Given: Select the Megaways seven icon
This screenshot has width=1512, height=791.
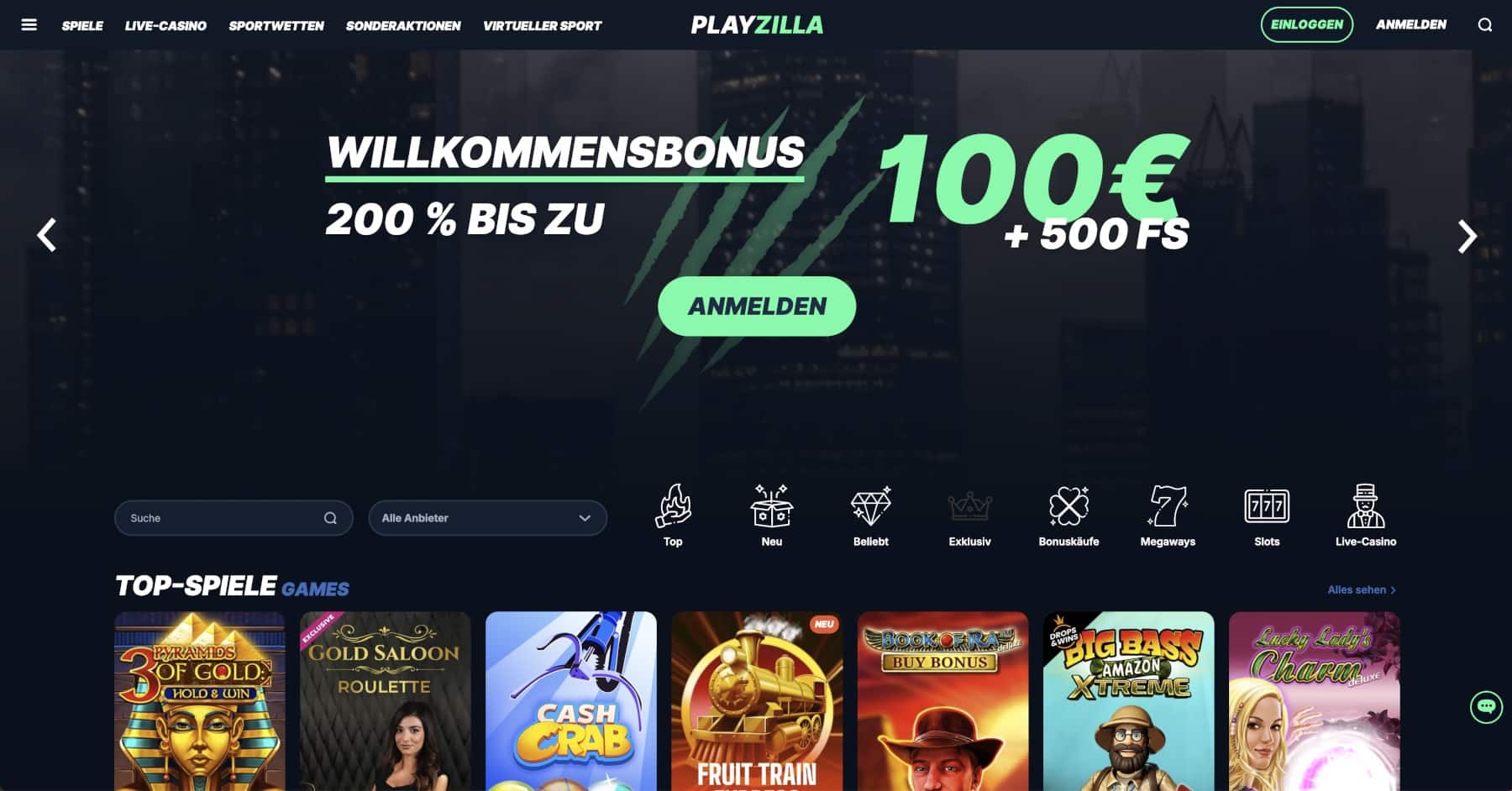Looking at the screenshot, I should point(1168,506).
